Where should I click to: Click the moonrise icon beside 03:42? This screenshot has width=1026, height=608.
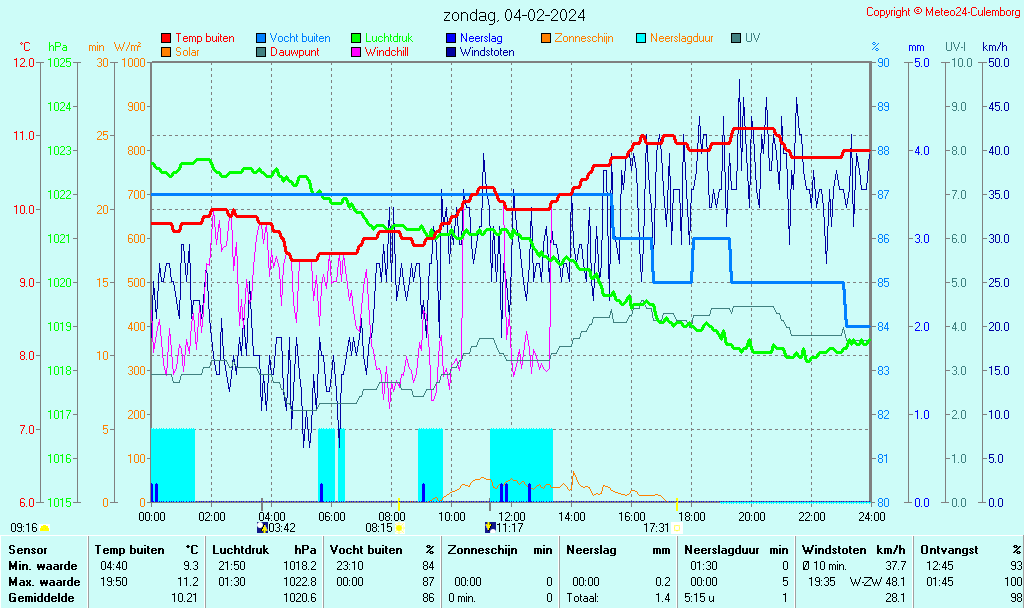point(262,527)
